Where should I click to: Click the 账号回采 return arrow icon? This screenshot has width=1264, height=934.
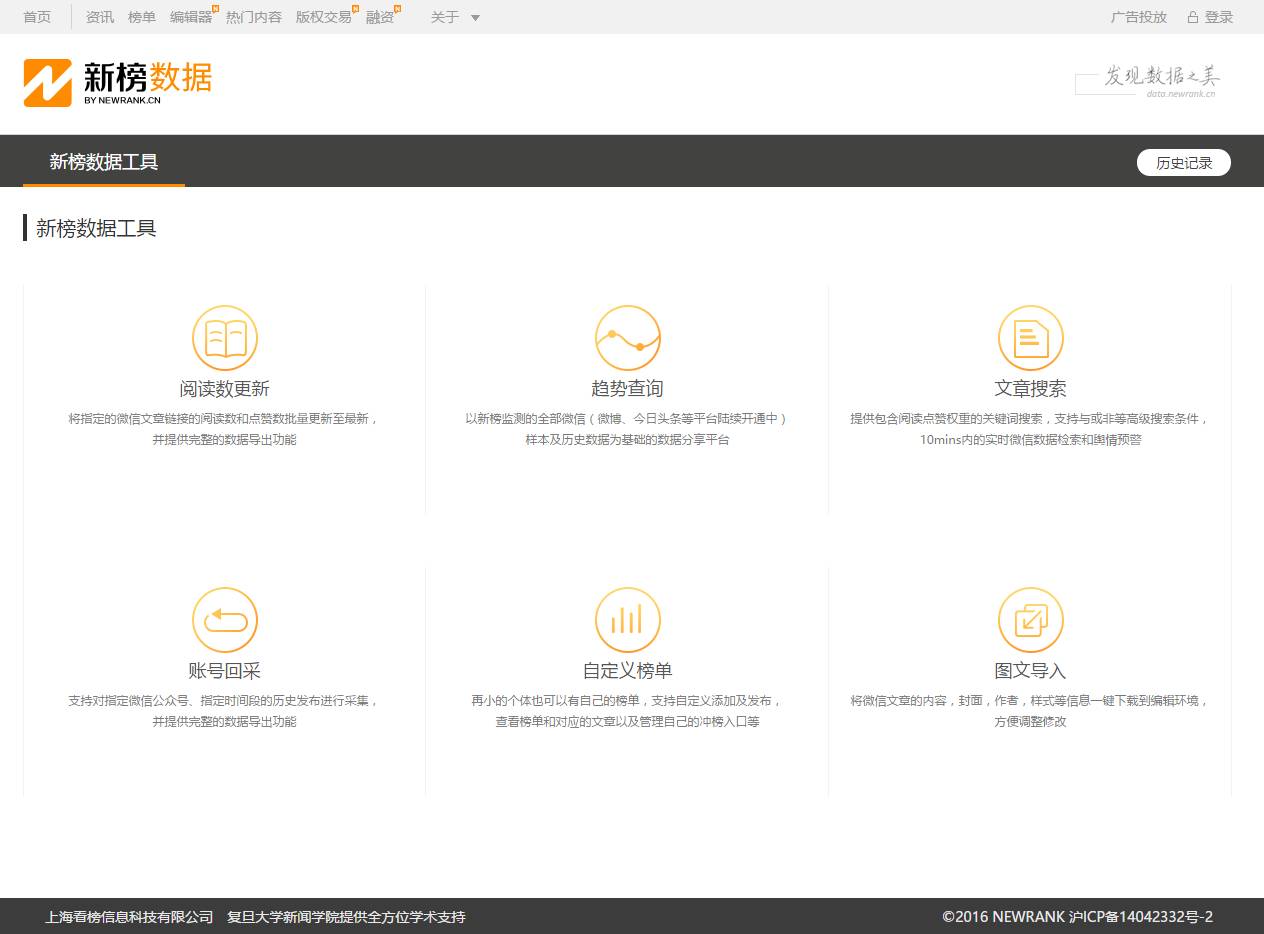pyautogui.click(x=225, y=620)
